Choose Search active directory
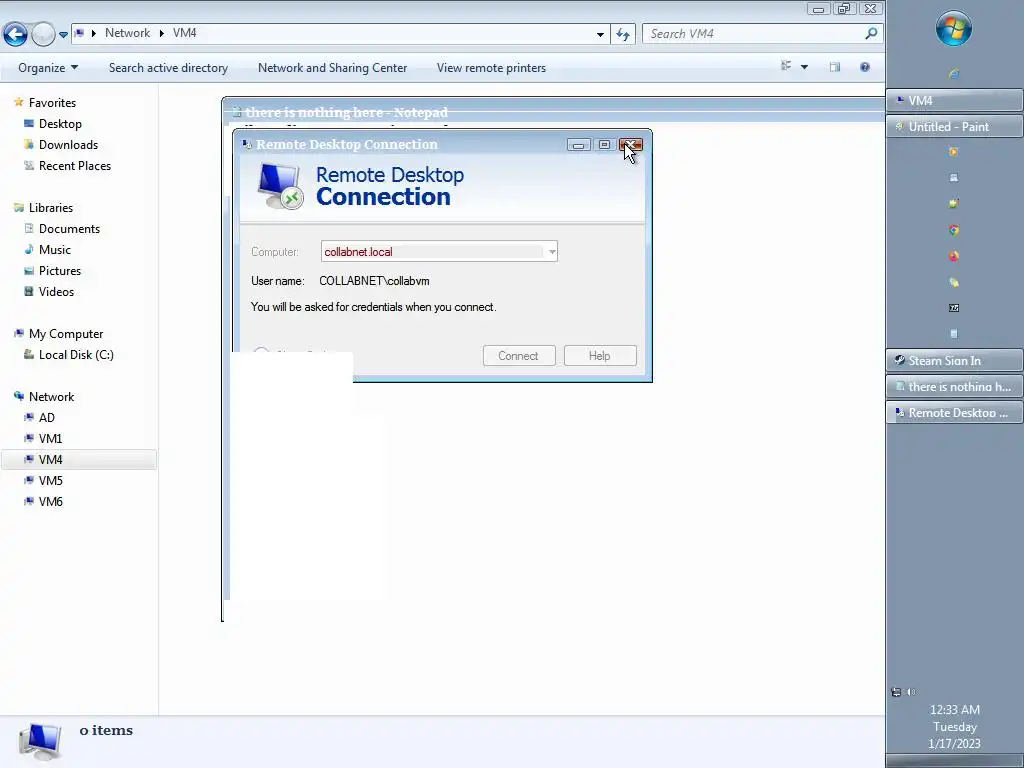1024x768 pixels. [168, 68]
